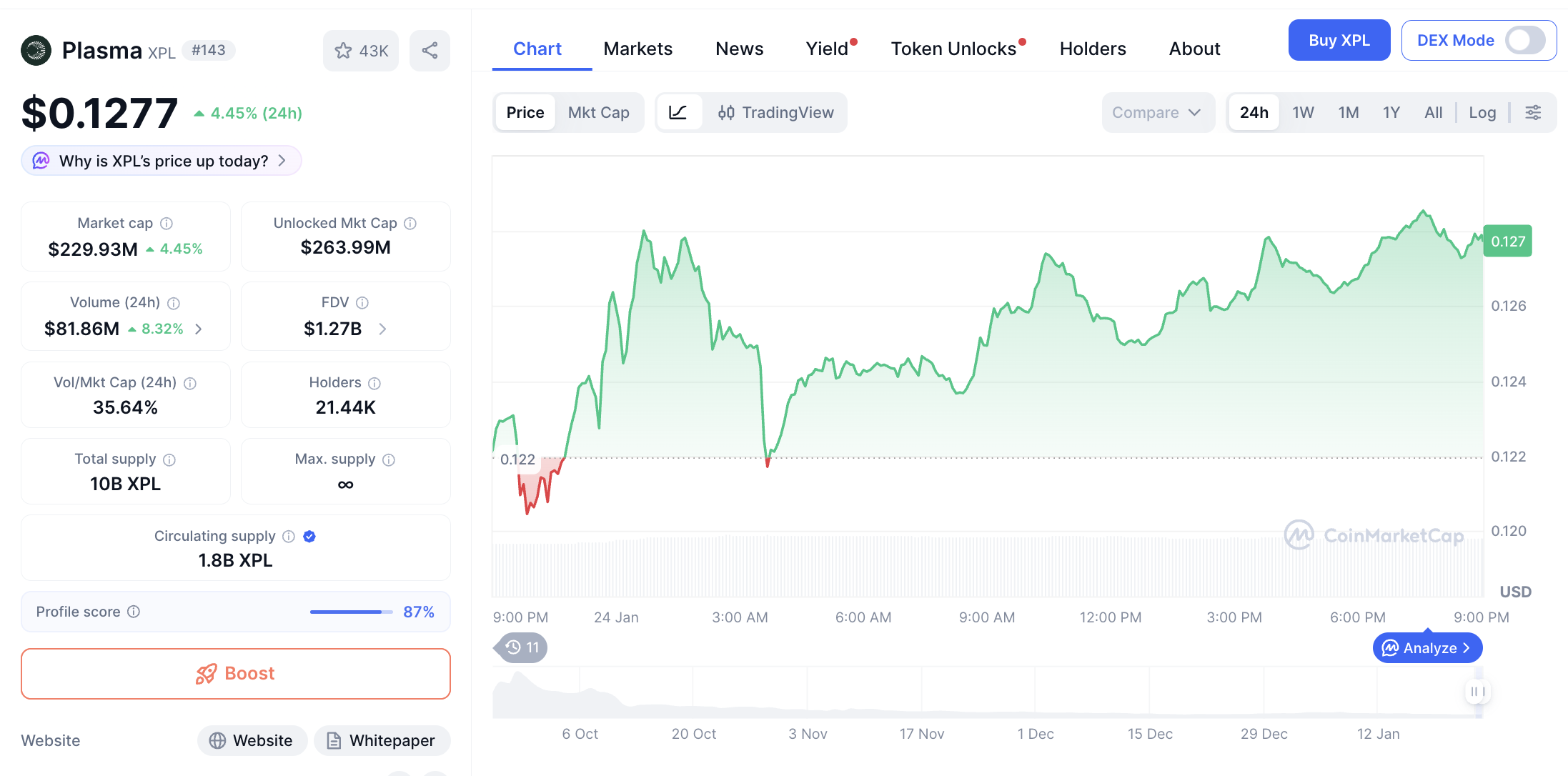Switch chart to Mkt Cap view
The width and height of the screenshot is (1568, 776).
click(x=598, y=112)
